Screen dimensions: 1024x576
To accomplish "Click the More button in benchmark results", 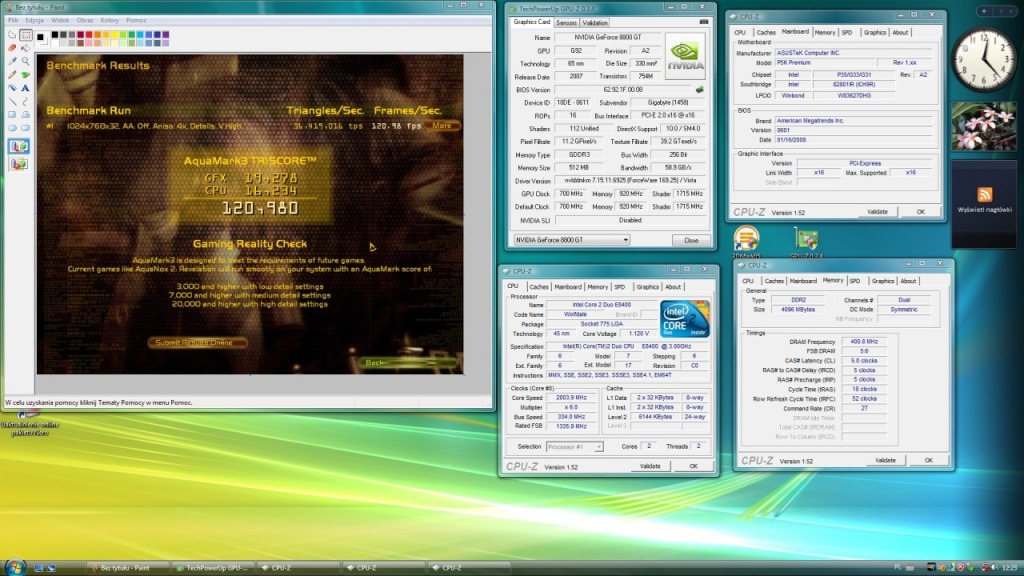I will [x=441, y=125].
